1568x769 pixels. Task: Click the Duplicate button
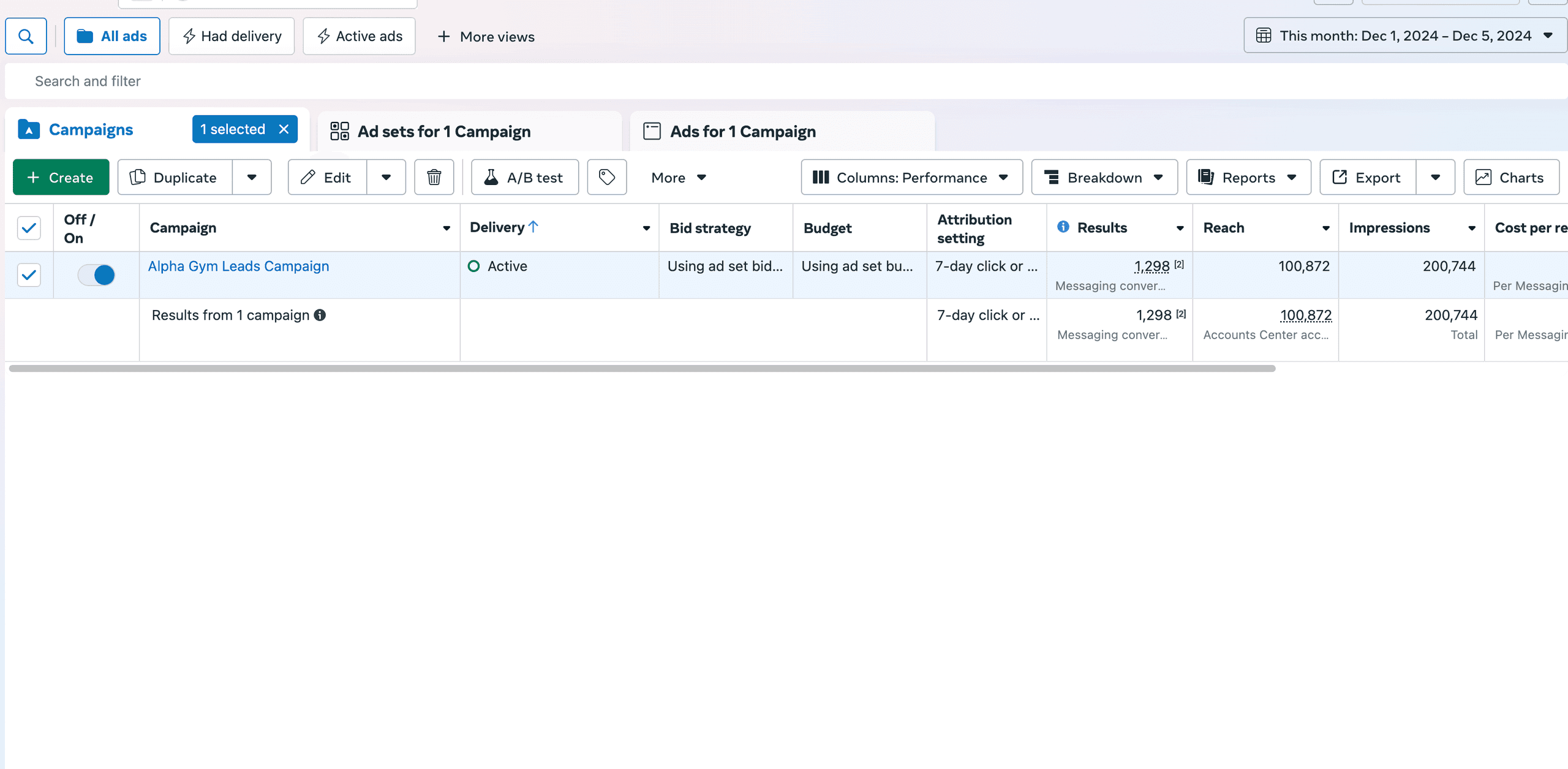175,178
